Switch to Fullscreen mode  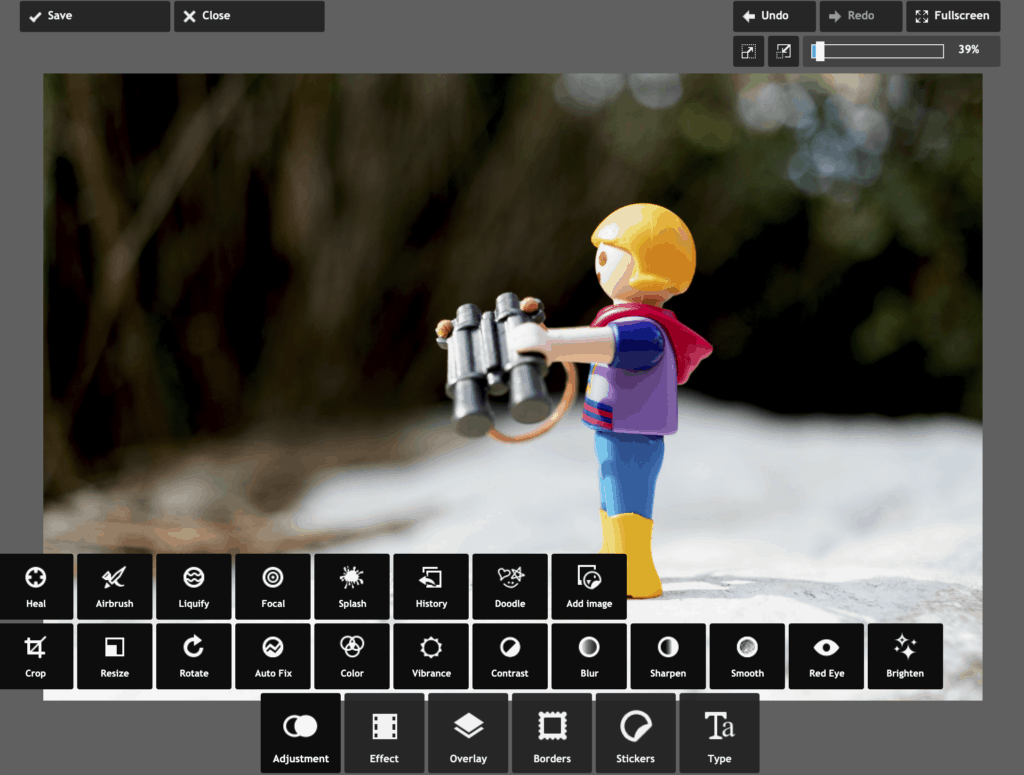pyautogui.click(x=953, y=16)
